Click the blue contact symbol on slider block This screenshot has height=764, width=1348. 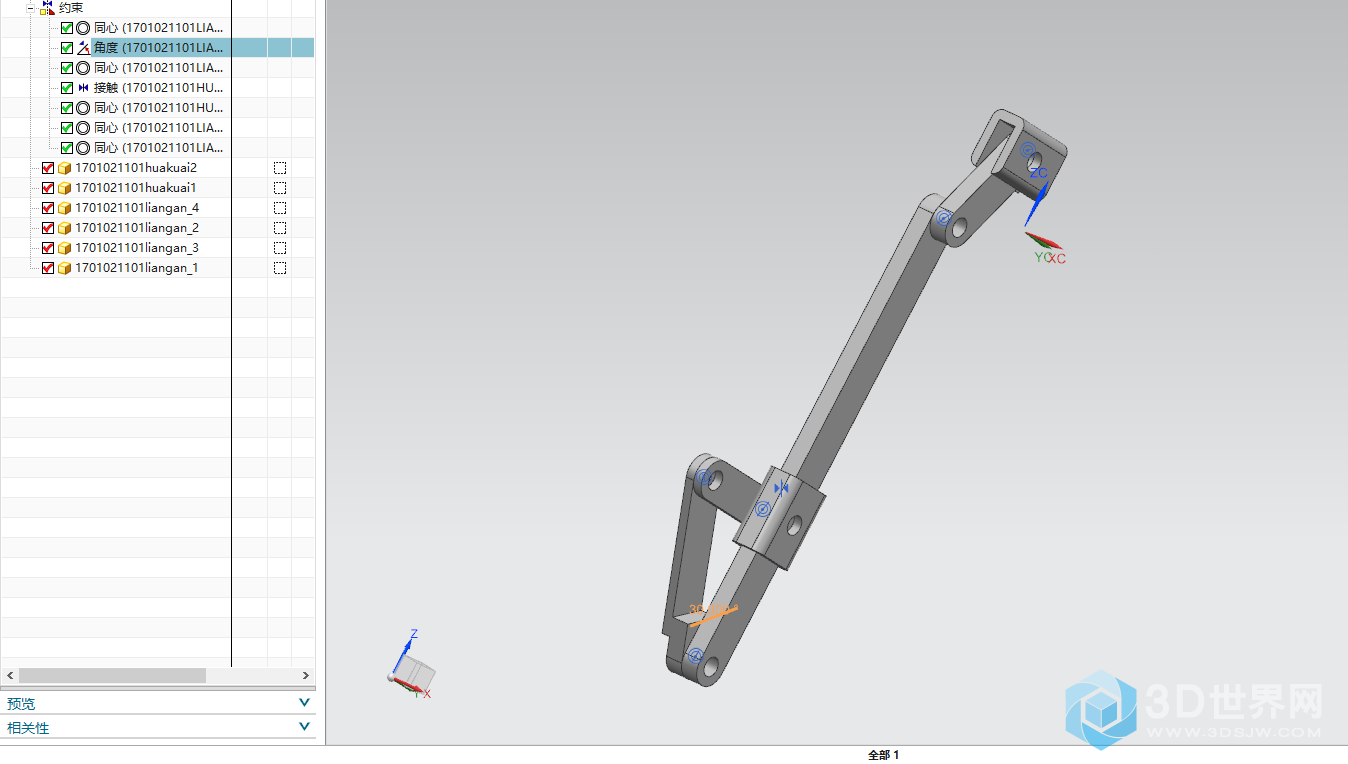click(x=782, y=488)
